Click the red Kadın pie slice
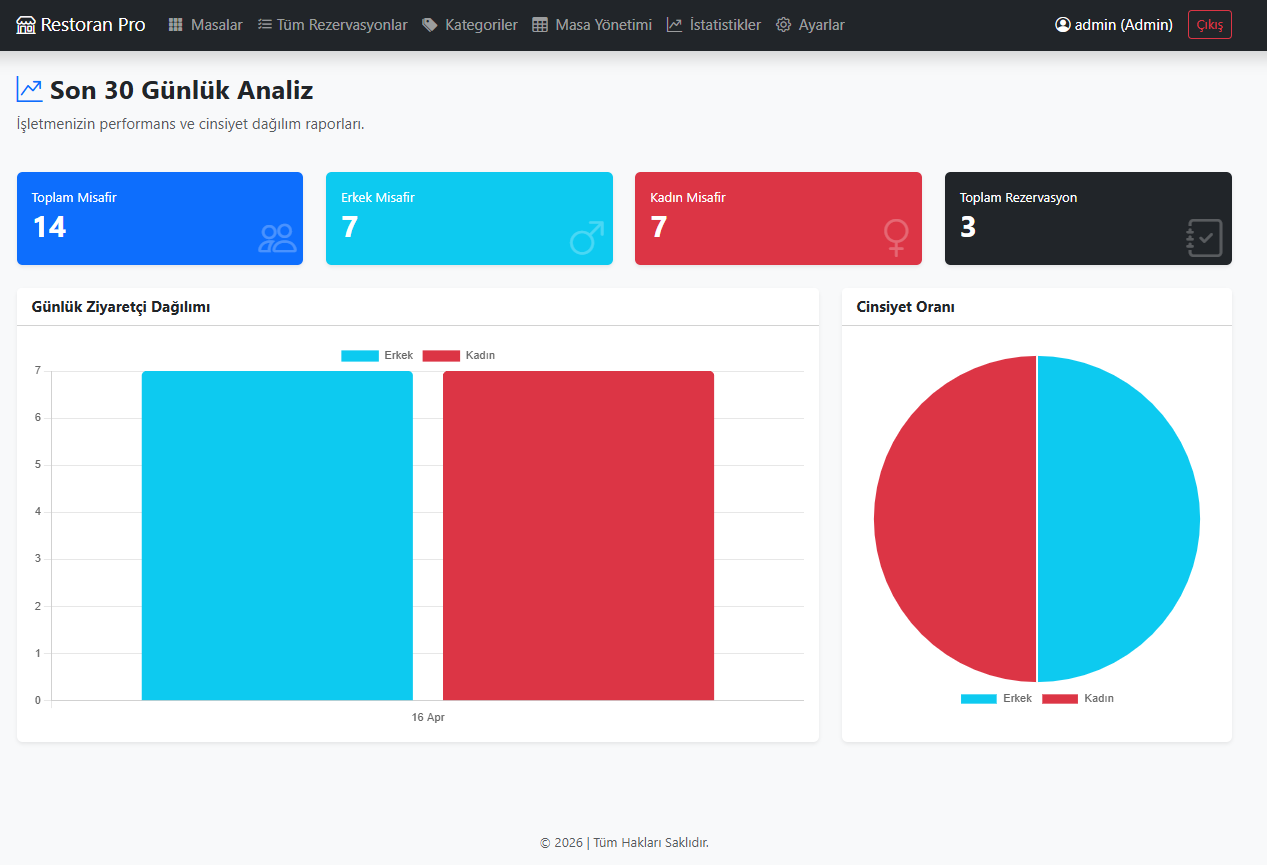The height and width of the screenshot is (865, 1267). tap(955, 519)
